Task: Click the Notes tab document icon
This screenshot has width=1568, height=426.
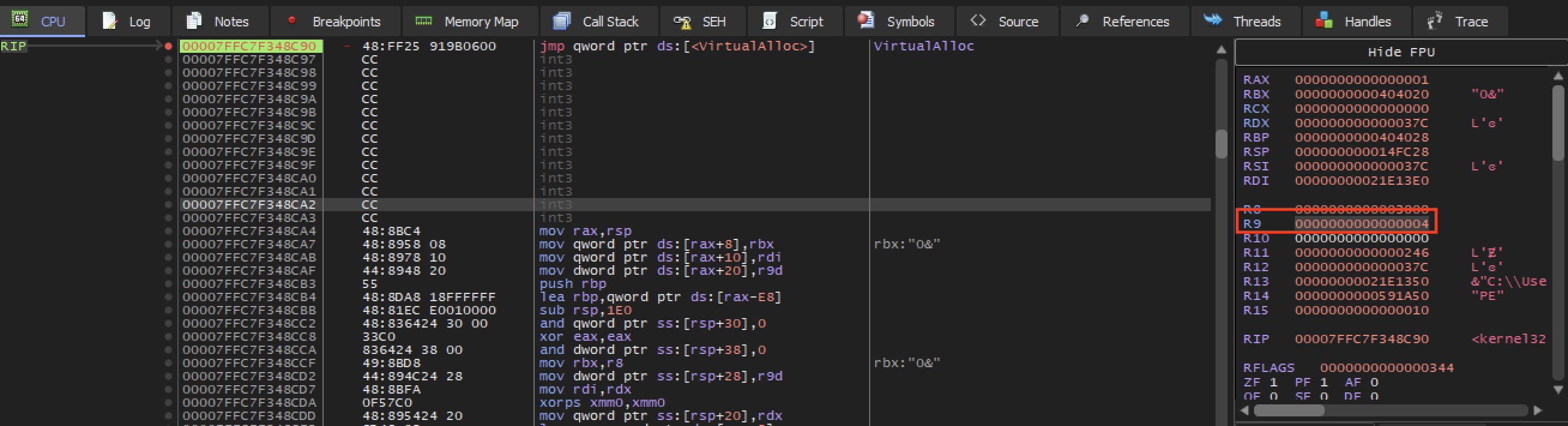Action: (x=194, y=21)
